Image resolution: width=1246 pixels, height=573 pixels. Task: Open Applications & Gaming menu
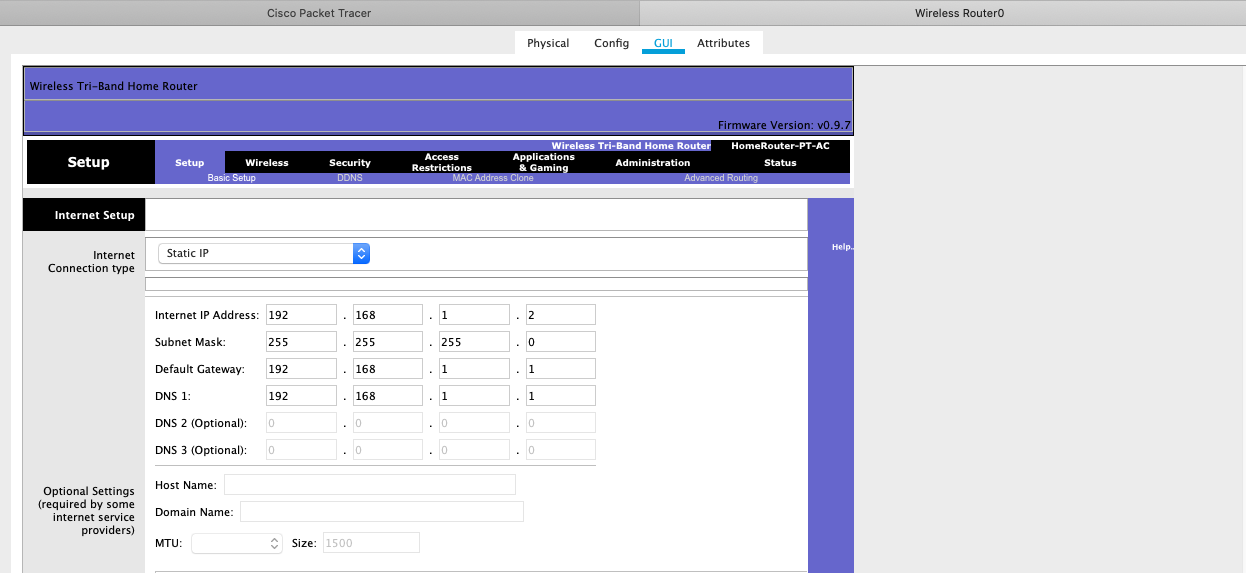[x=543, y=162]
